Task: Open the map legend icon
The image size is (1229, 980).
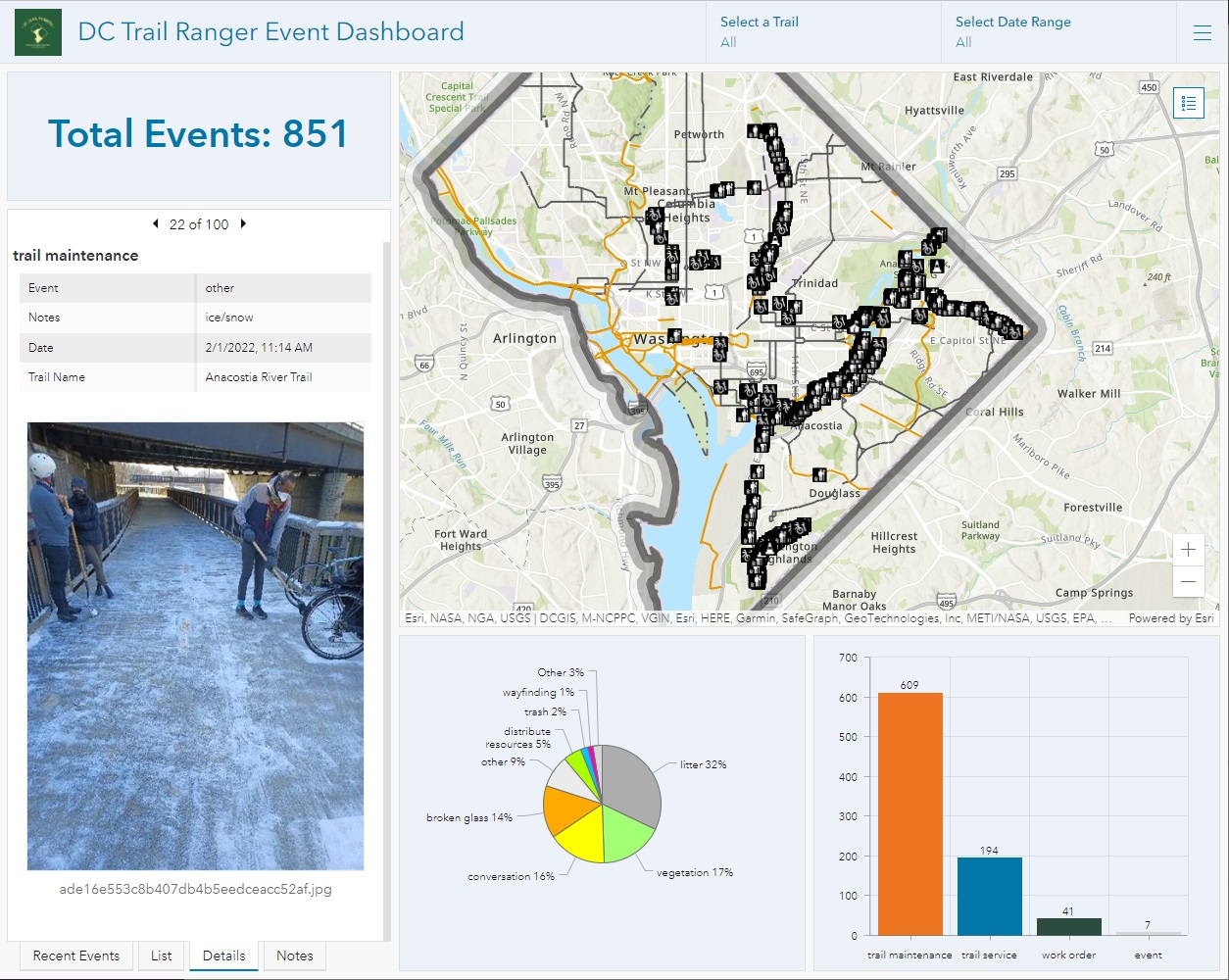Action: [x=1187, y=103]
